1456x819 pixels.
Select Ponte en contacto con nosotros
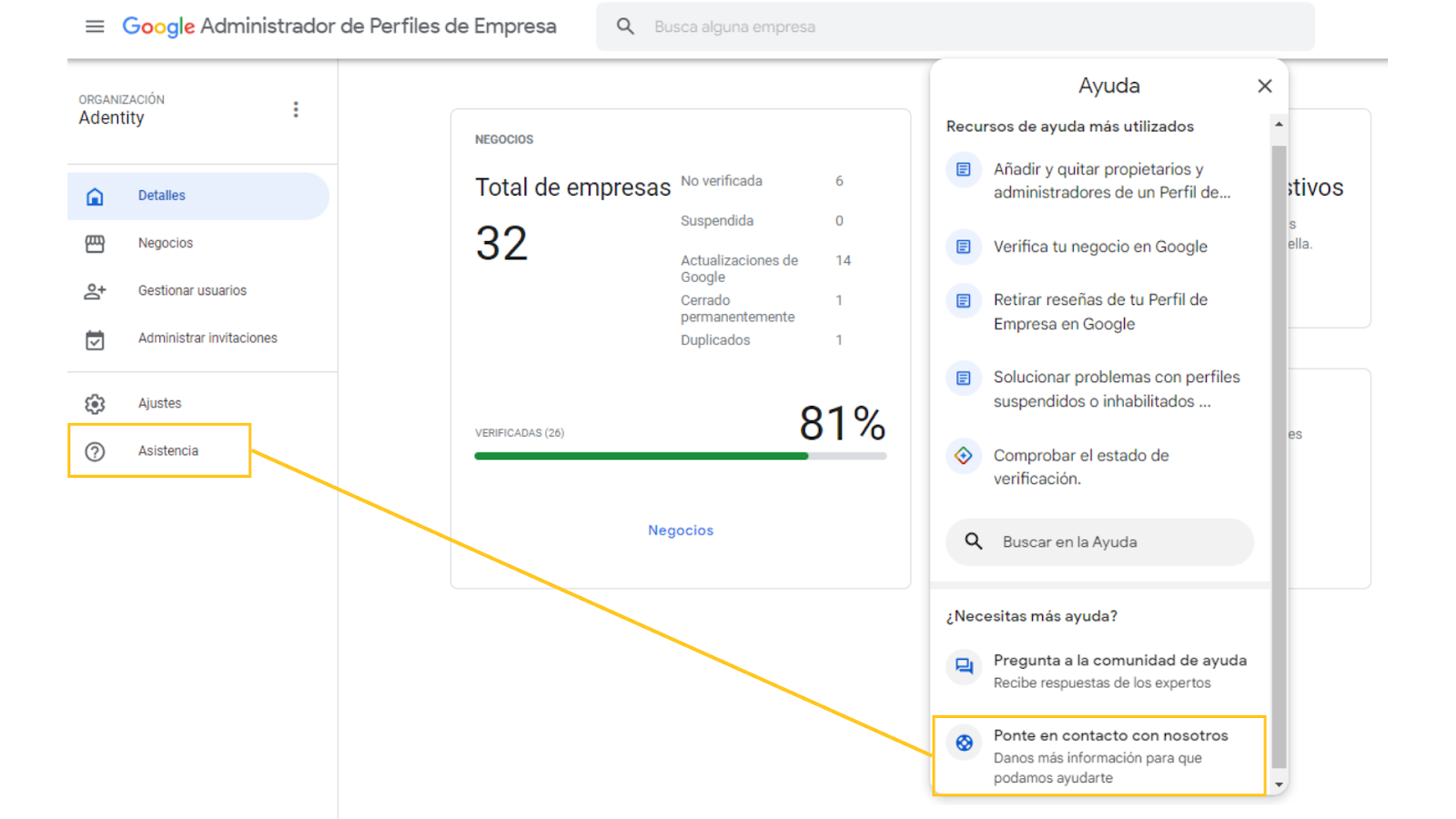pos(1109,736)
